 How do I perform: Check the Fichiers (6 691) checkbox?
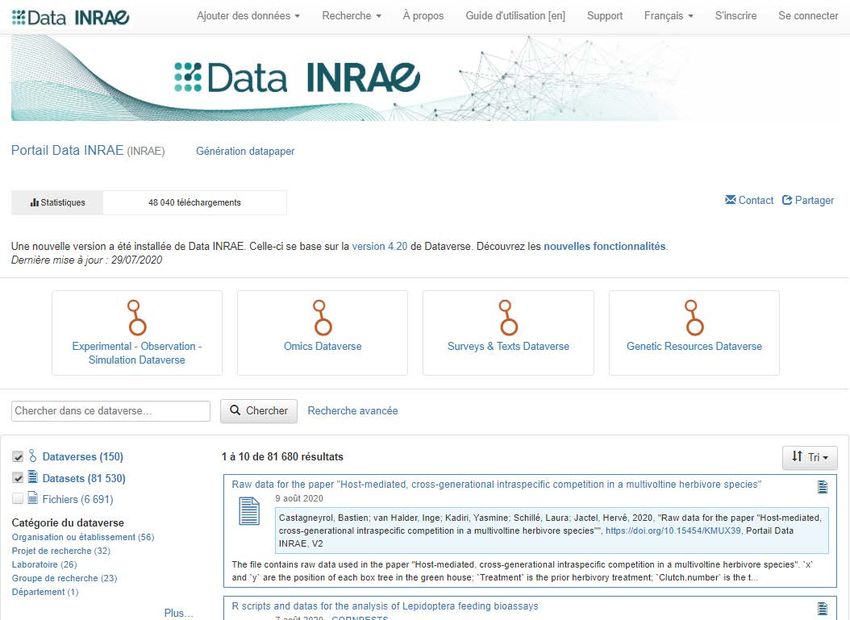18,499
